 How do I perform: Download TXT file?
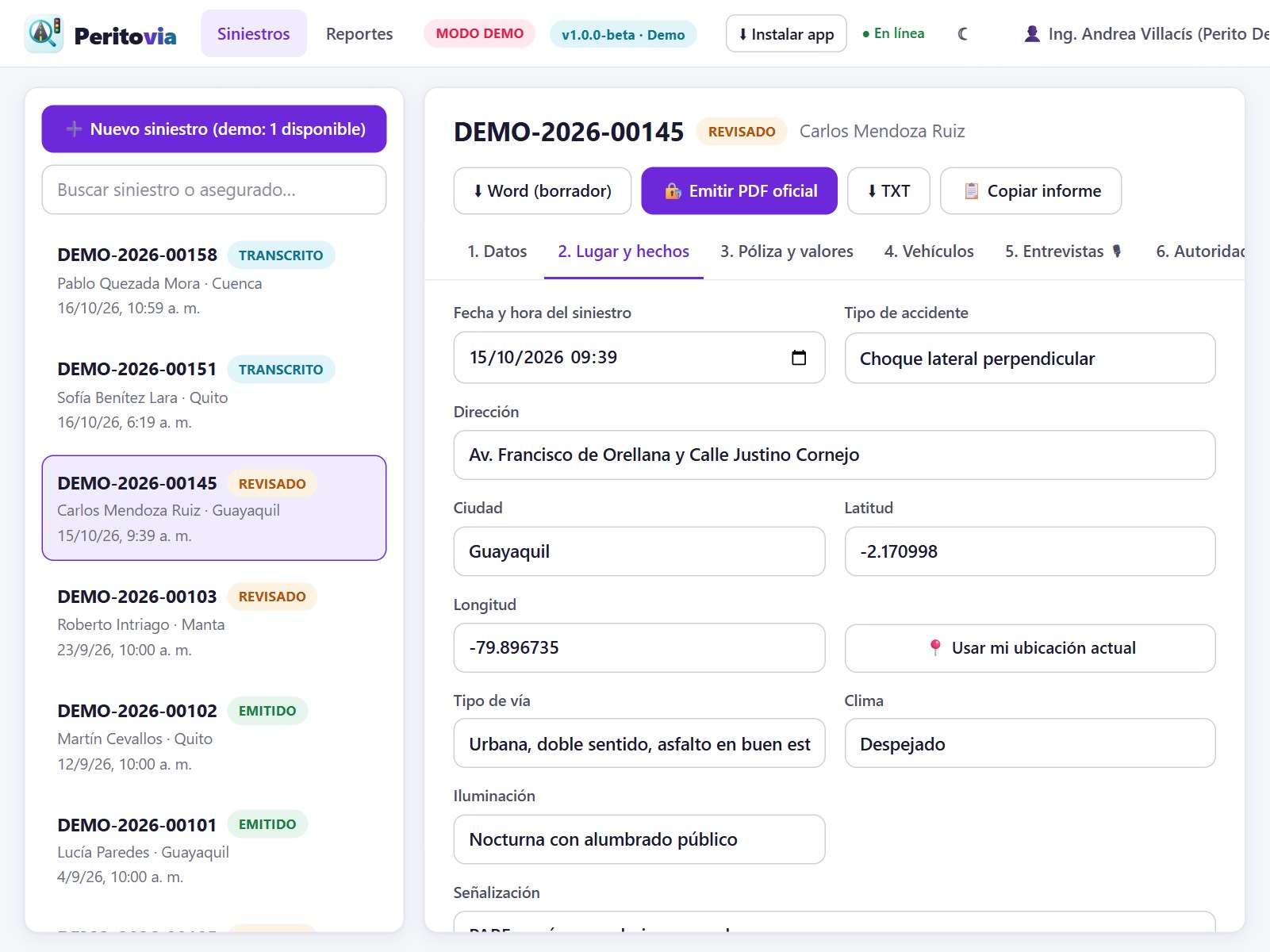coord(888,190)
